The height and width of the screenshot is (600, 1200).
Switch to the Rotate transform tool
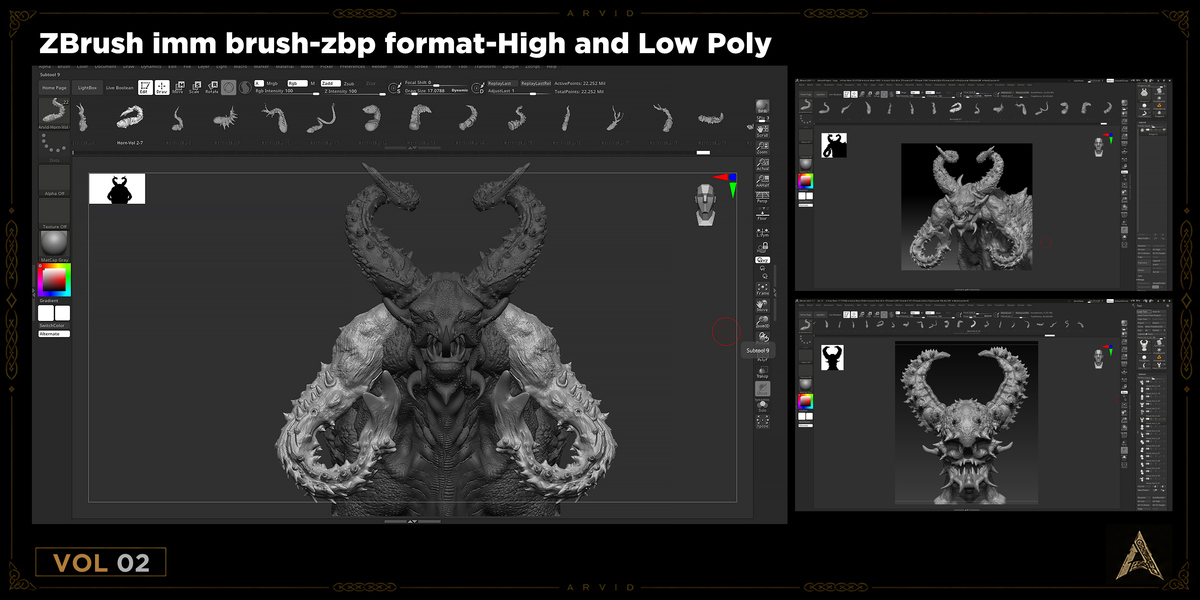pos(212,88)
